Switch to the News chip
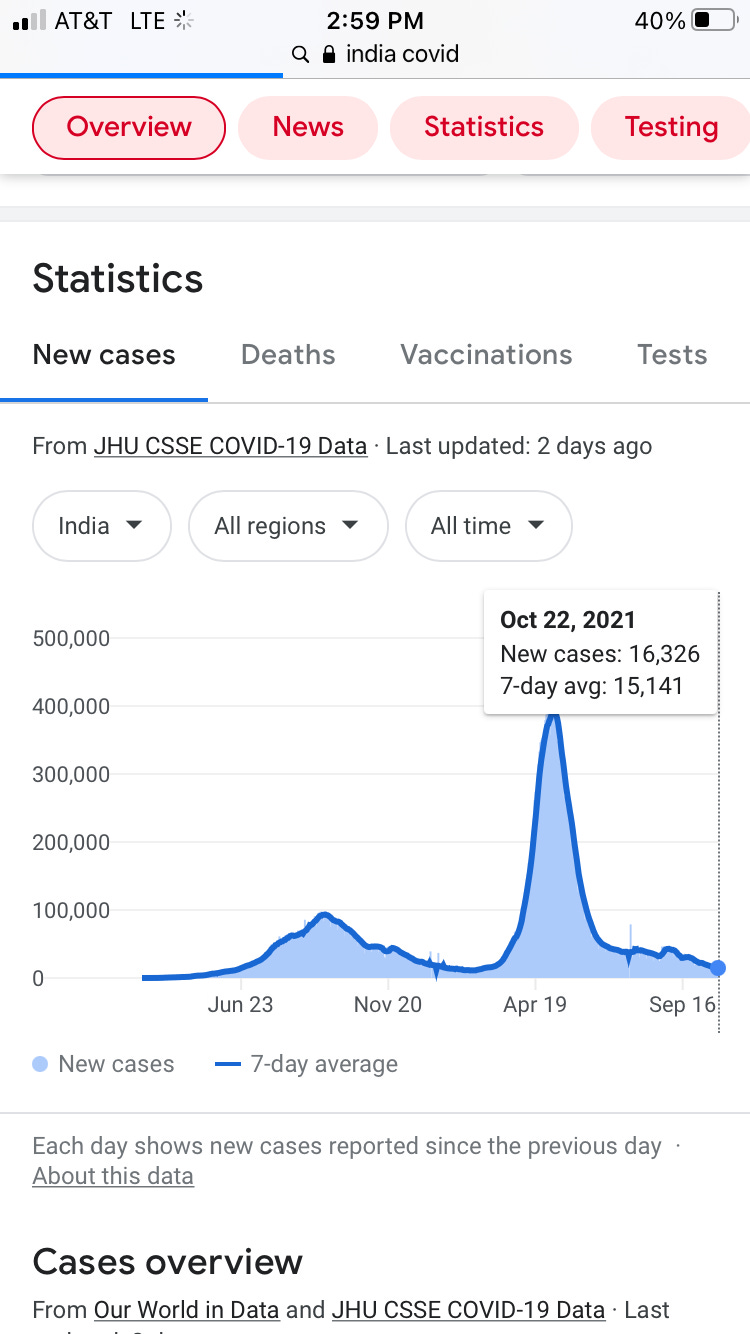 click(x=308, y=127)
